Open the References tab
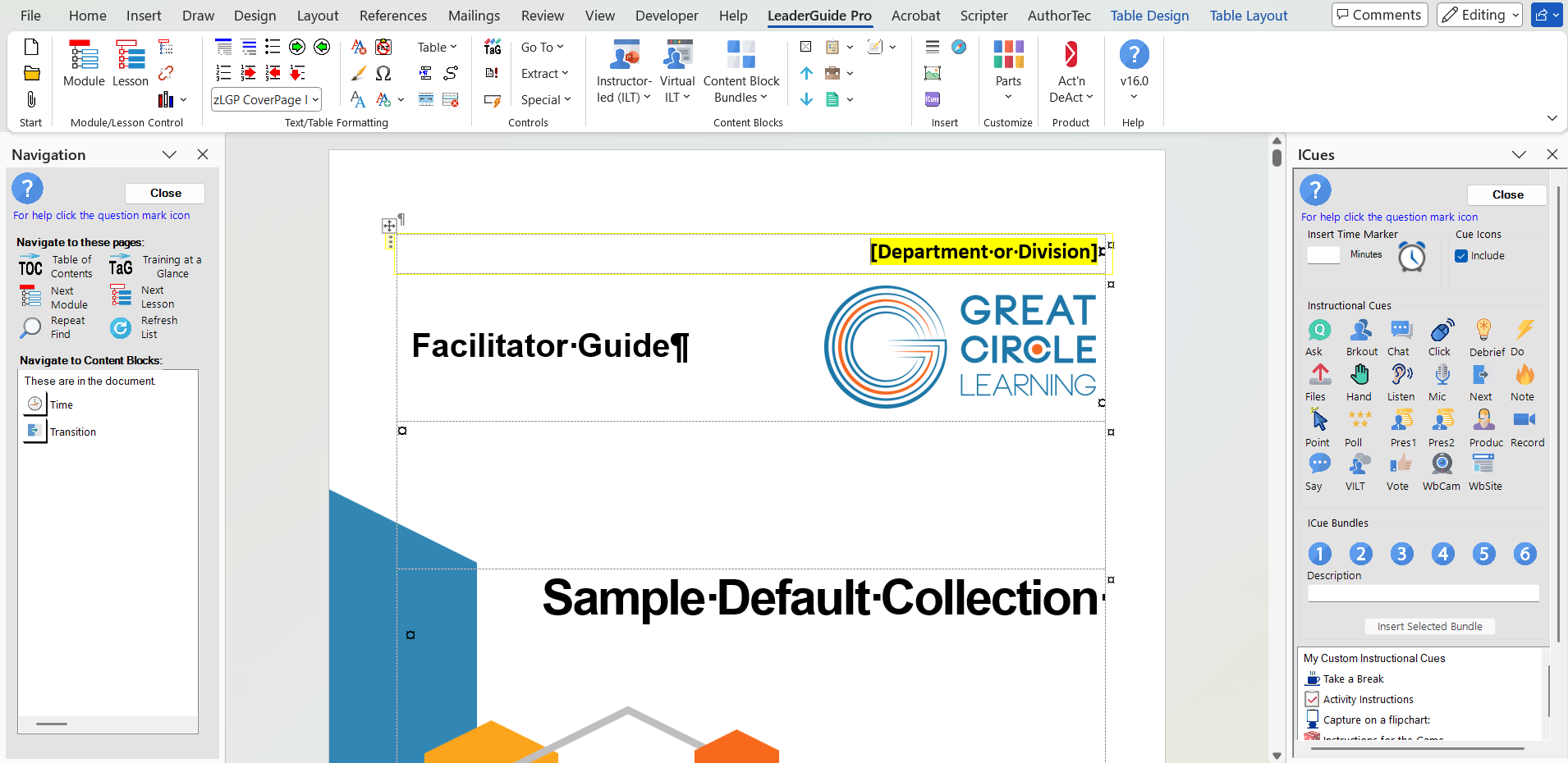The image size is (1568, 763). [393, 16]
